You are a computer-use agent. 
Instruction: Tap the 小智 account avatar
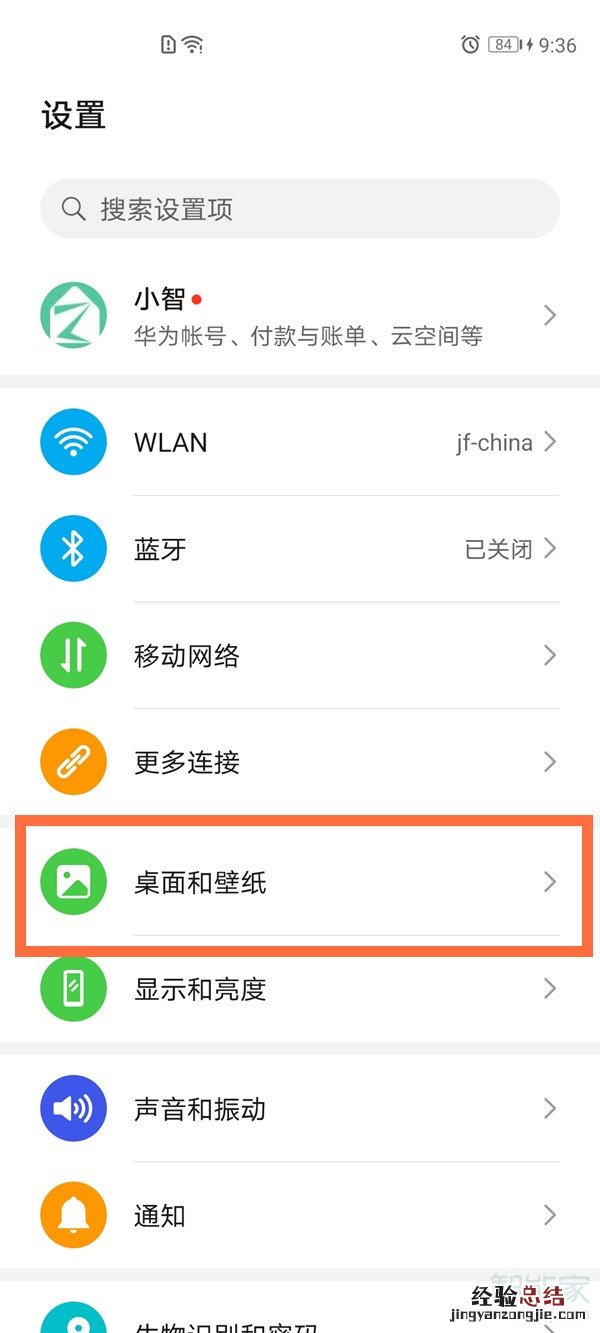point(73,315)
